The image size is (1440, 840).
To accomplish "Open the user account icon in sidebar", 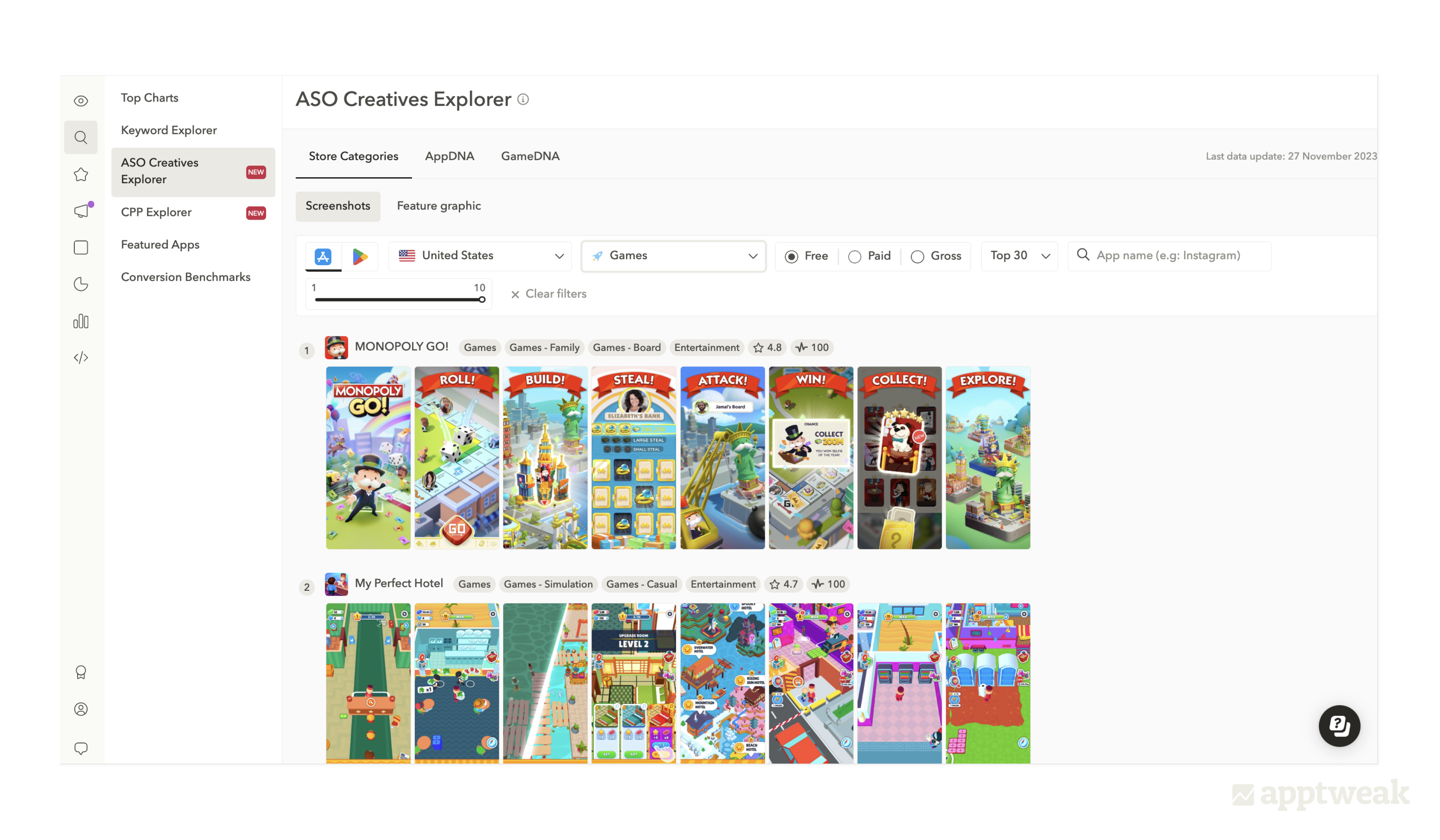I will pos(81,709).
